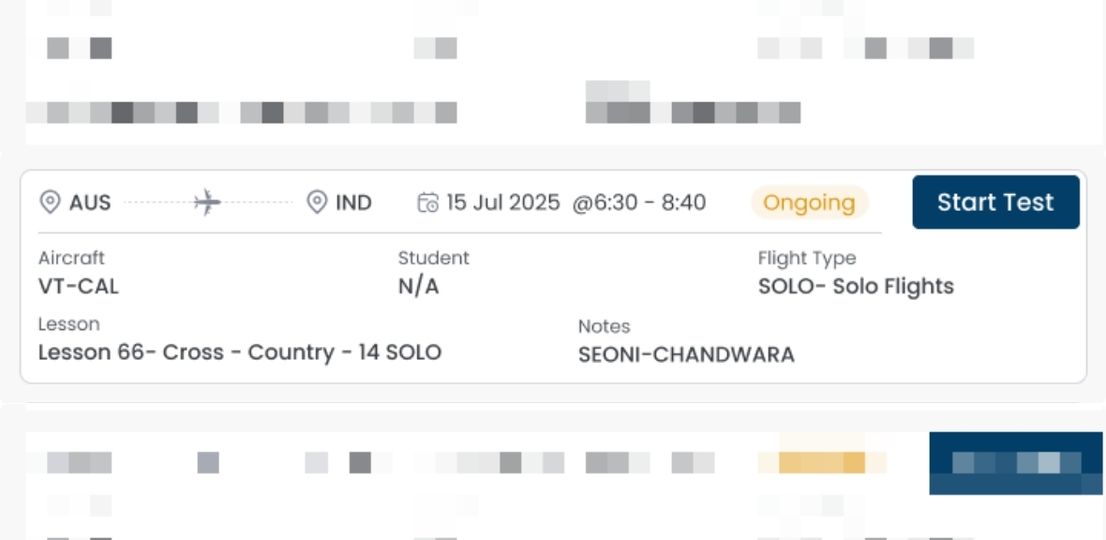Click the location pin icon beside IND

point(317,203)
